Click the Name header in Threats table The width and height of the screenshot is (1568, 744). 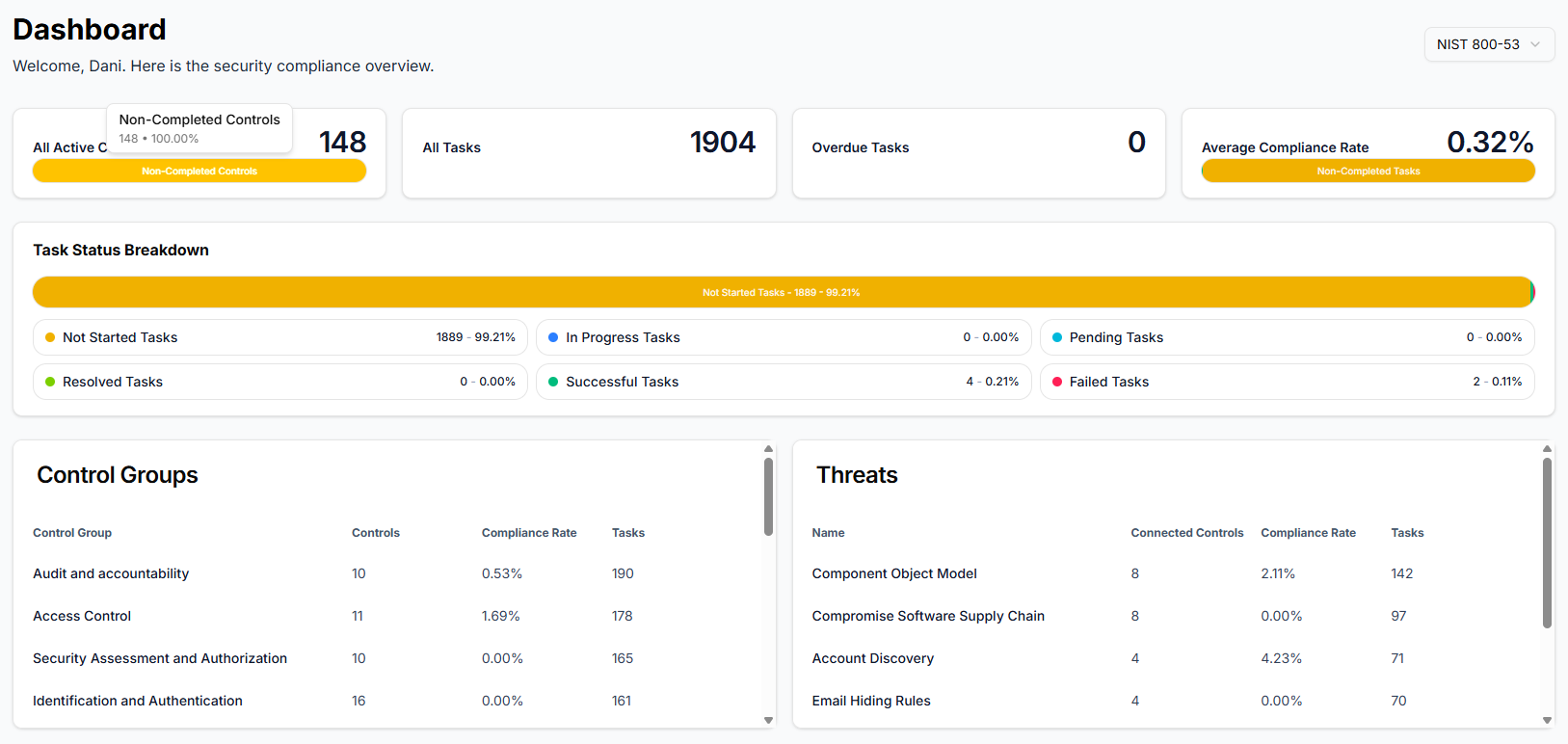[x=828, y=533]
